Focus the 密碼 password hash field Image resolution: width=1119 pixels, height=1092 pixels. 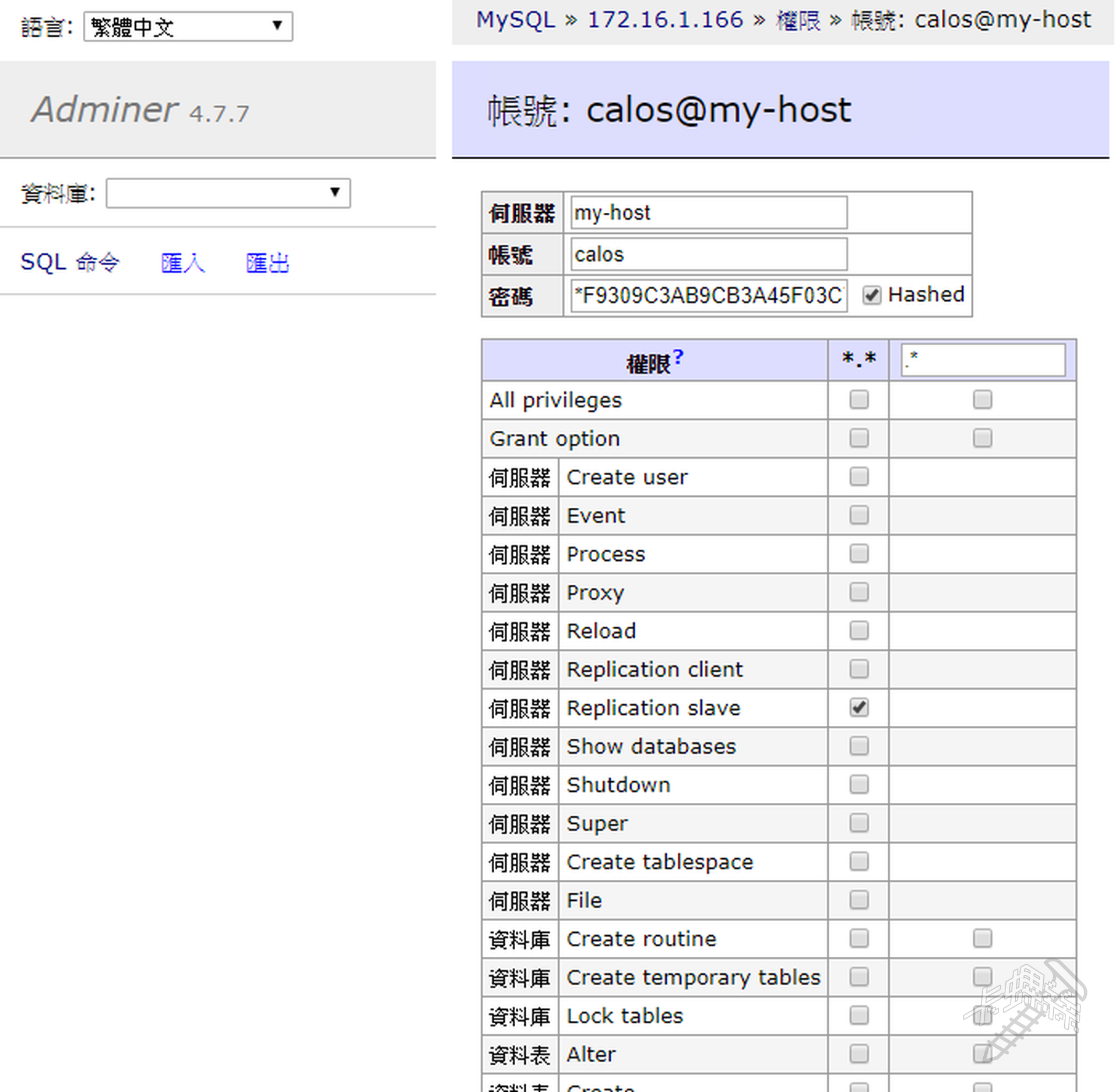[x=708, y=296]
